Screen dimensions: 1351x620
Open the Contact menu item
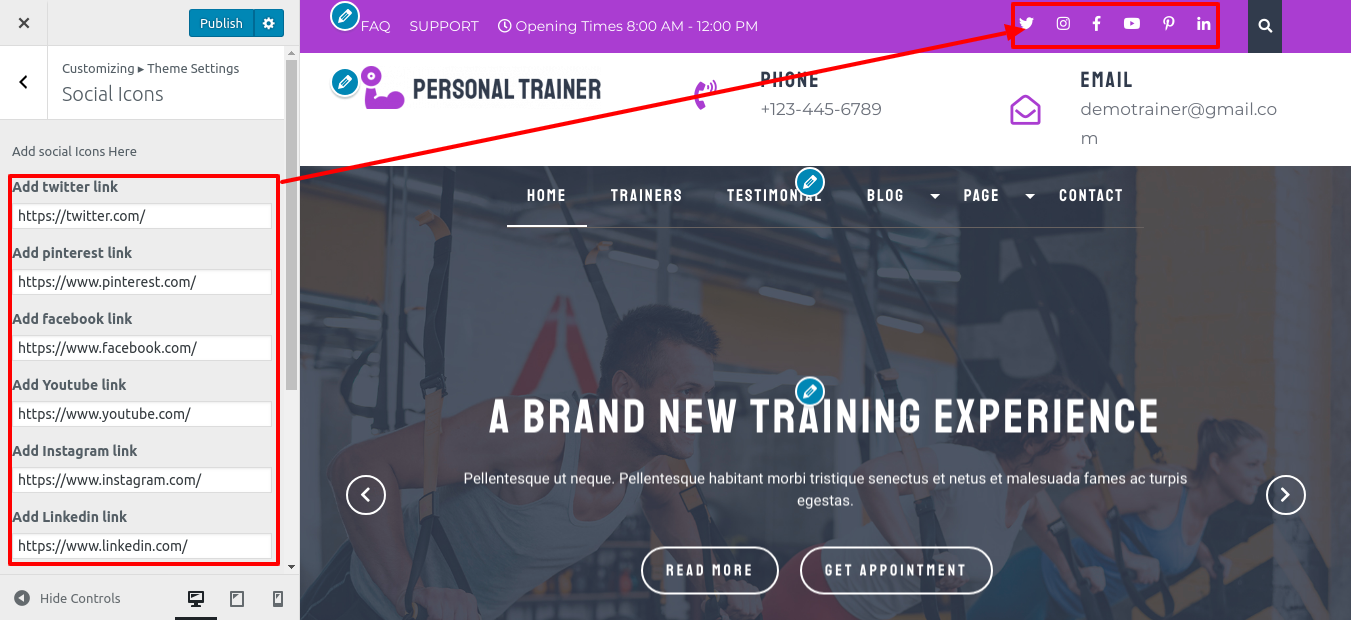tap(1090, 196)
